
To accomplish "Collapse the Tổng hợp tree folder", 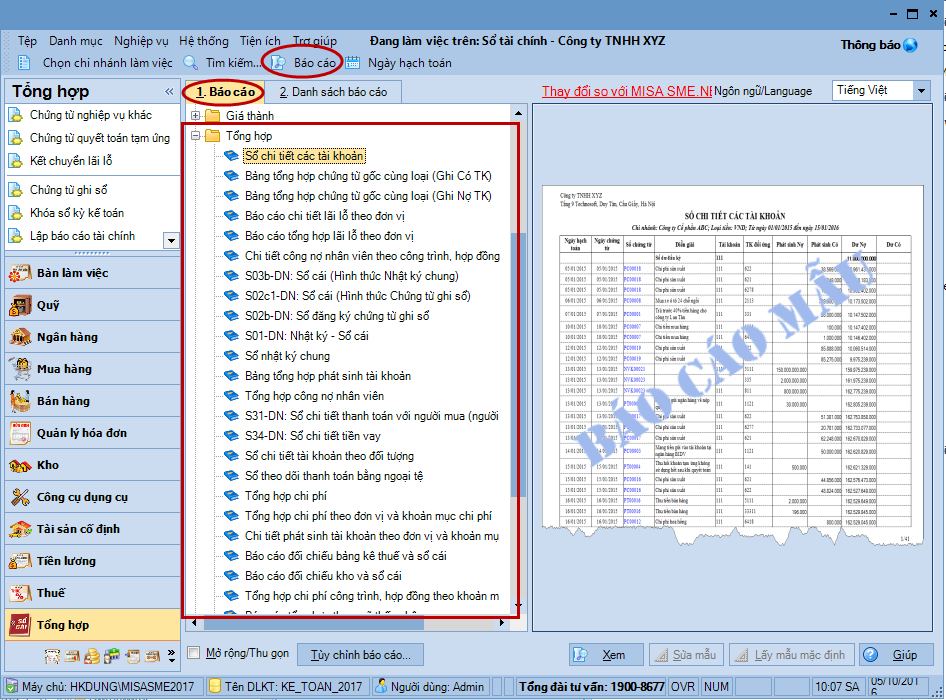I will 196,136.
